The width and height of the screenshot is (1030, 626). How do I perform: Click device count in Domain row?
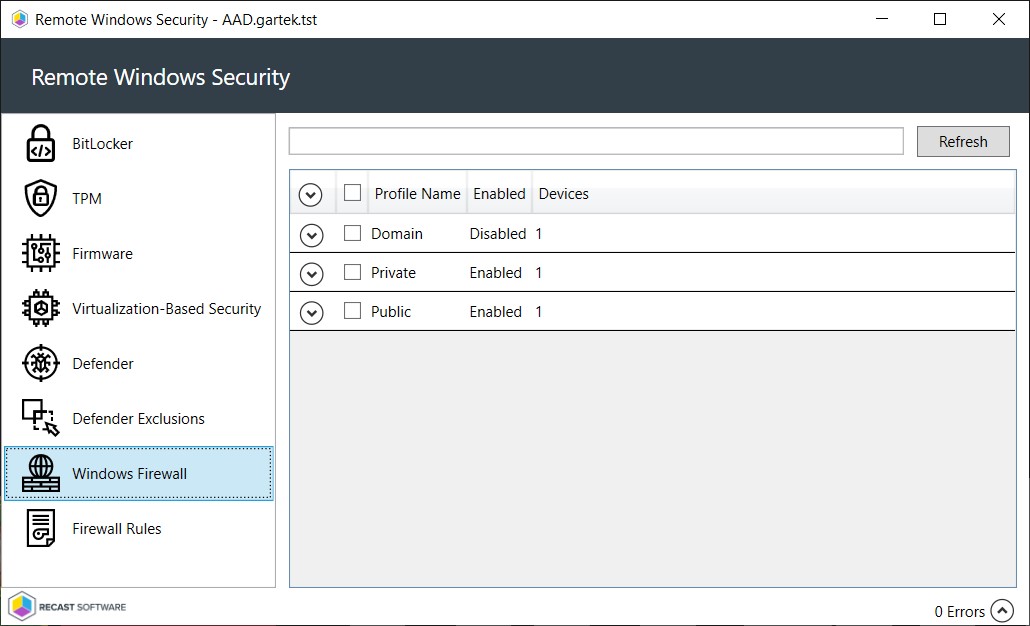539,234
